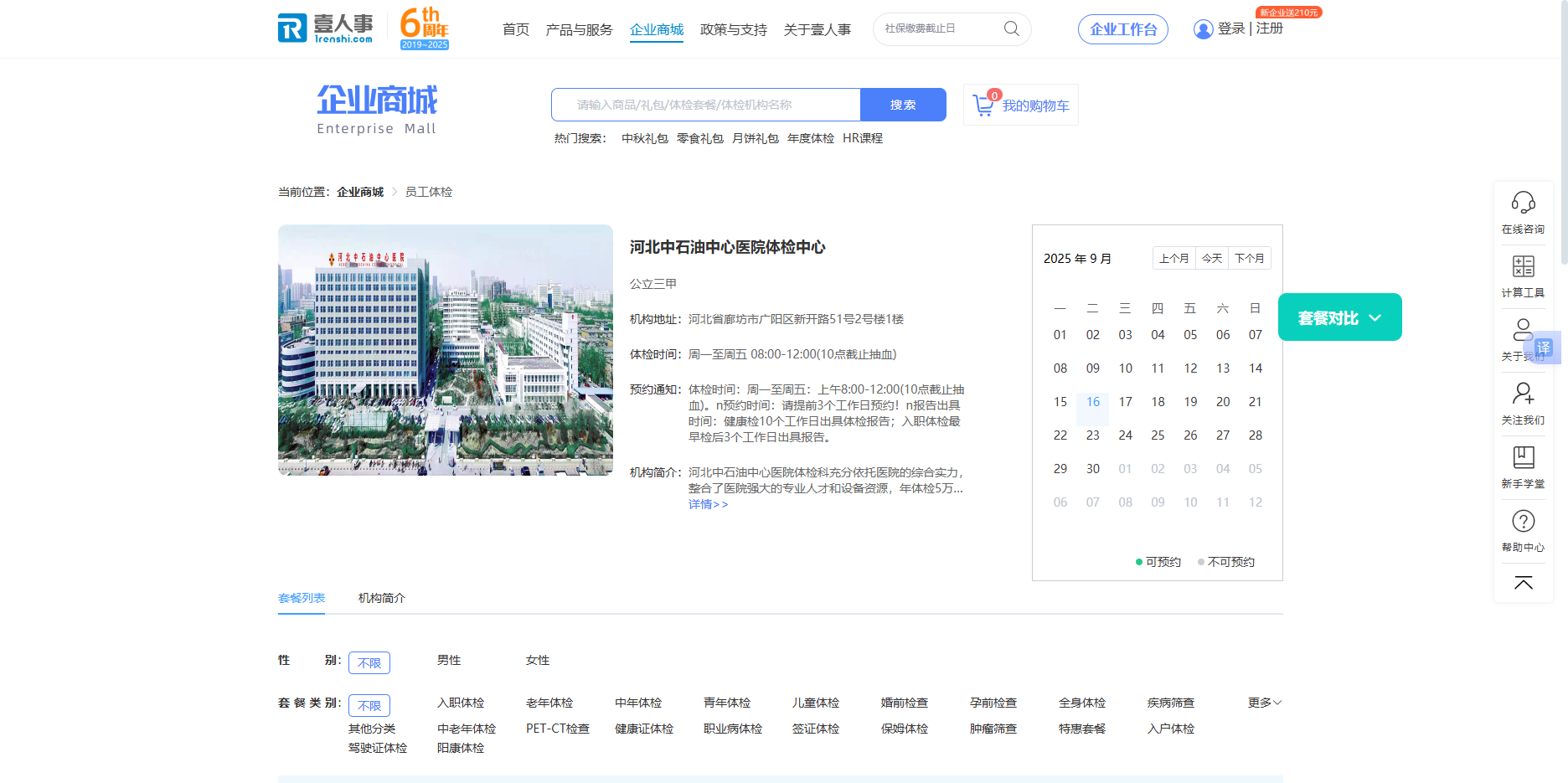
Task: Click the 译 translate icon
Action: [x=1543, y=348]
